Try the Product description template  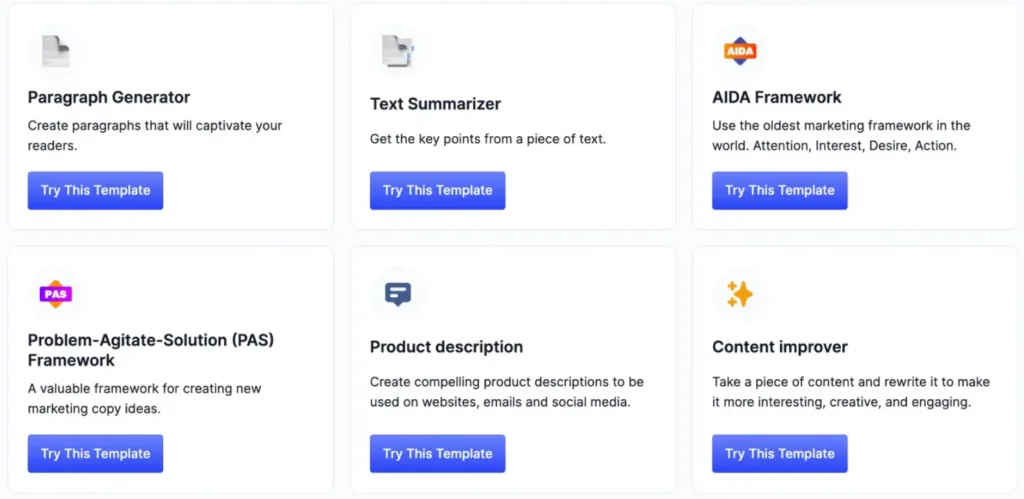438,454
